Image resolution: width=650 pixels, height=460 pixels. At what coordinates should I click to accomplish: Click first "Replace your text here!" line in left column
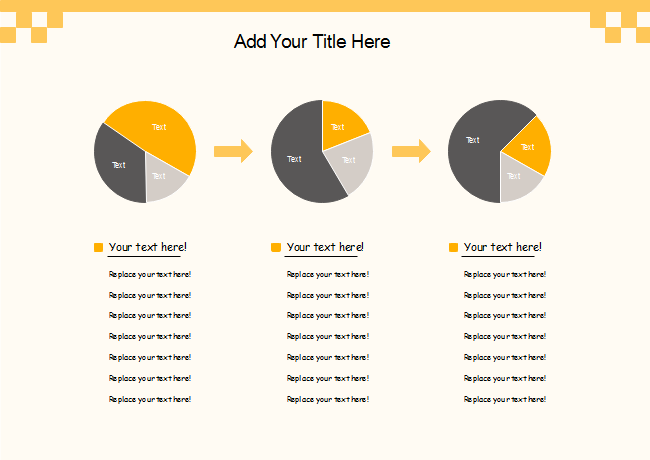point(150,274)
